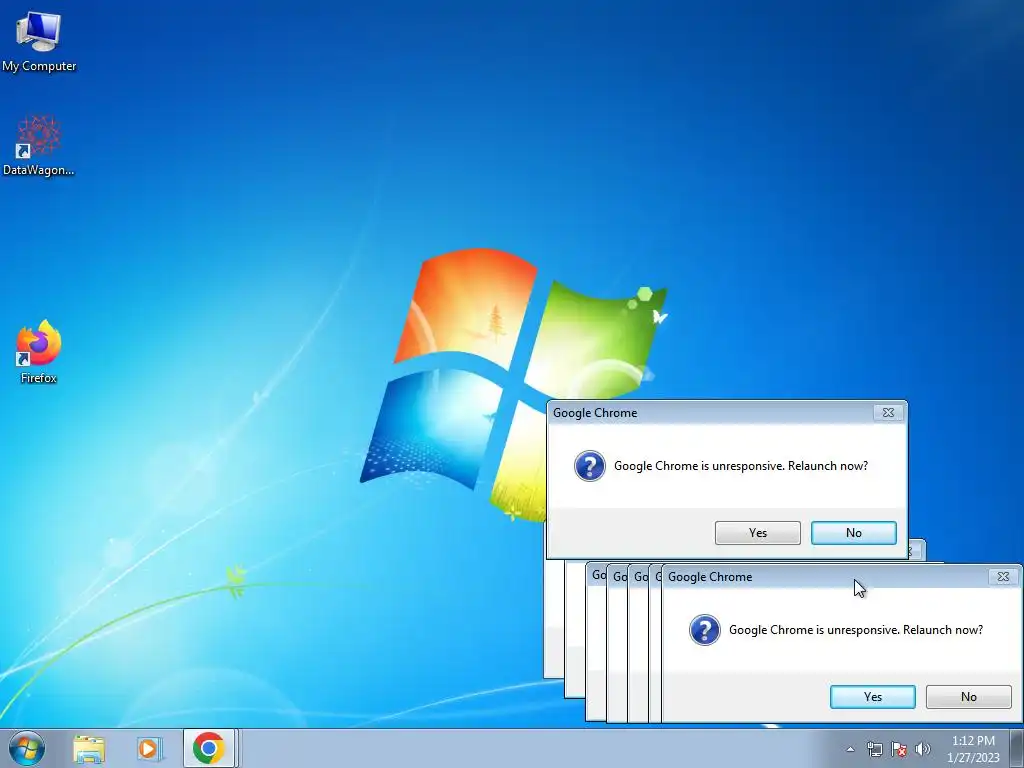Show hidden system tray icons arrow
Screen dimensions: 1024x768
[x=850, y=749]
